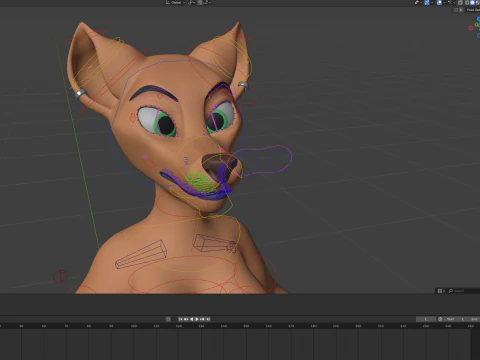Screen dimensions: 480x360
Task: Click frame 150 on timeline ruler
Action: (x=246, y=326)
